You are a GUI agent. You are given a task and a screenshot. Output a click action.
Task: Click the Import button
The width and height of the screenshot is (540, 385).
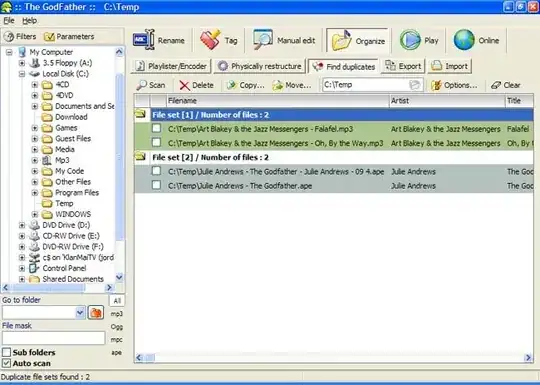[x=450, y=66]
